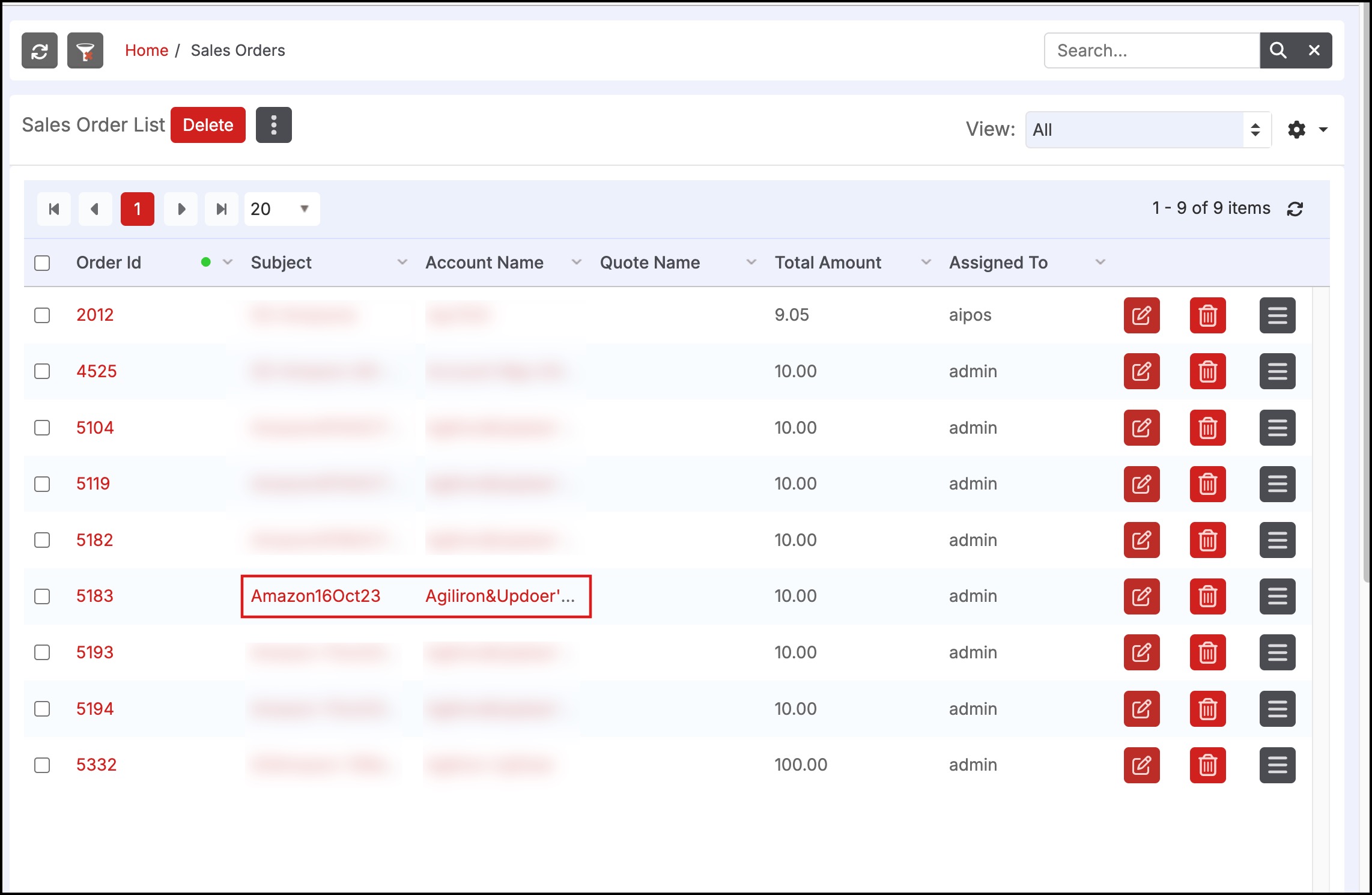Image resolution: width=1372 pixels, height=895 pixels.
Task: Click the red Delete button
Action: 208,125
